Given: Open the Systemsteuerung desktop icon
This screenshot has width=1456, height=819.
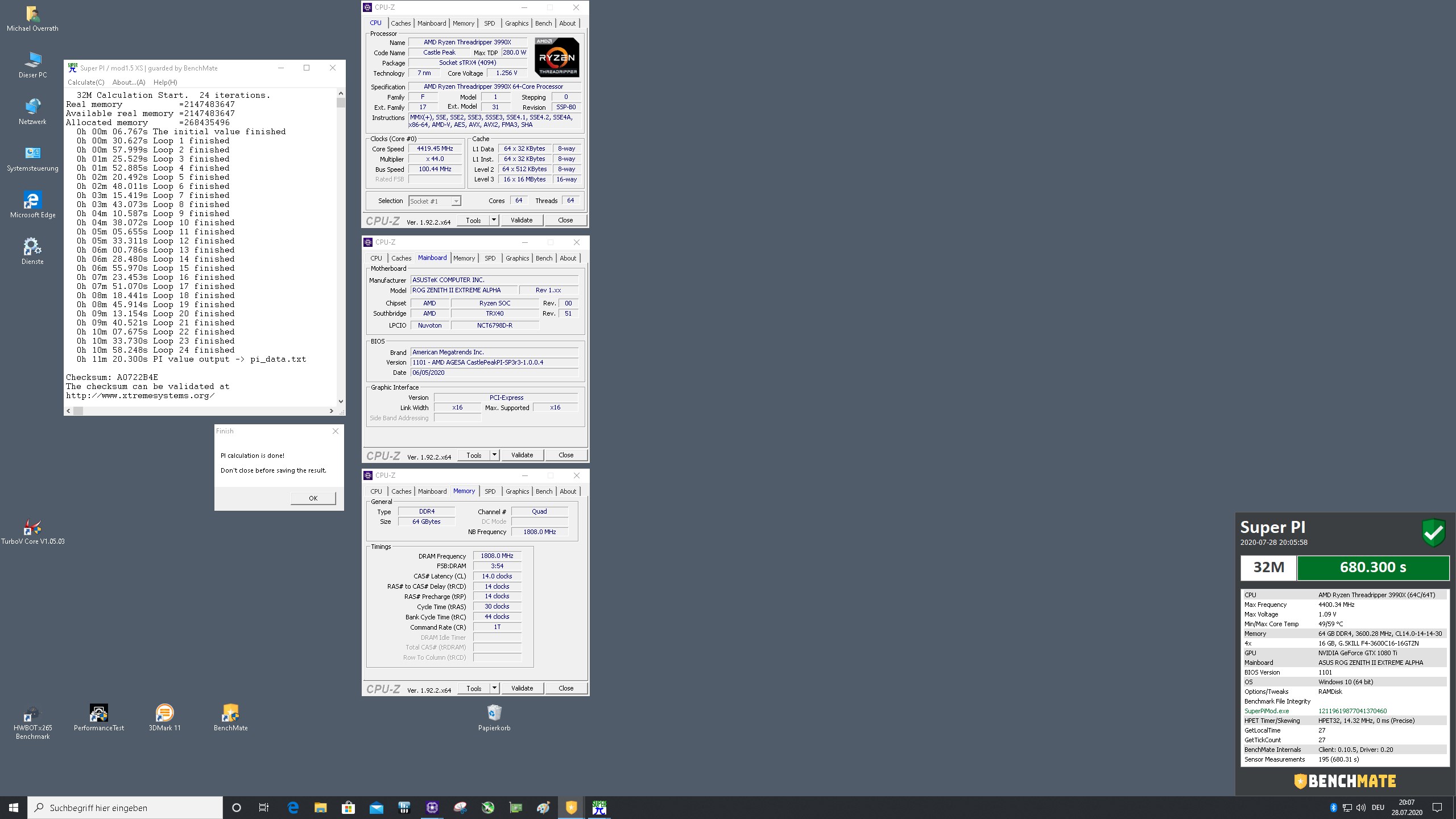Looking at the screenshot, I should coord(32,158).
